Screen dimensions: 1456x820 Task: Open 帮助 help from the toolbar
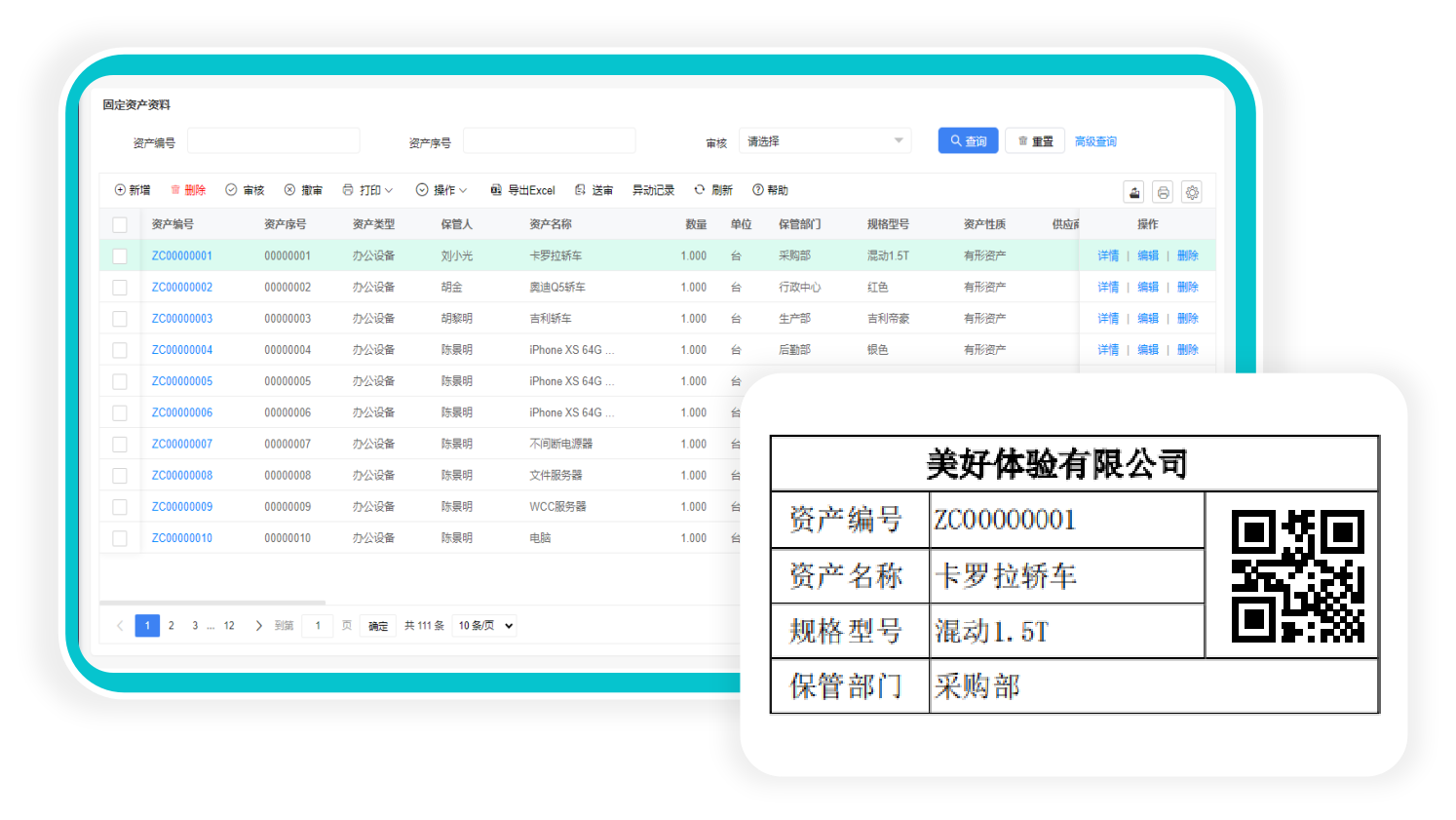758,190
